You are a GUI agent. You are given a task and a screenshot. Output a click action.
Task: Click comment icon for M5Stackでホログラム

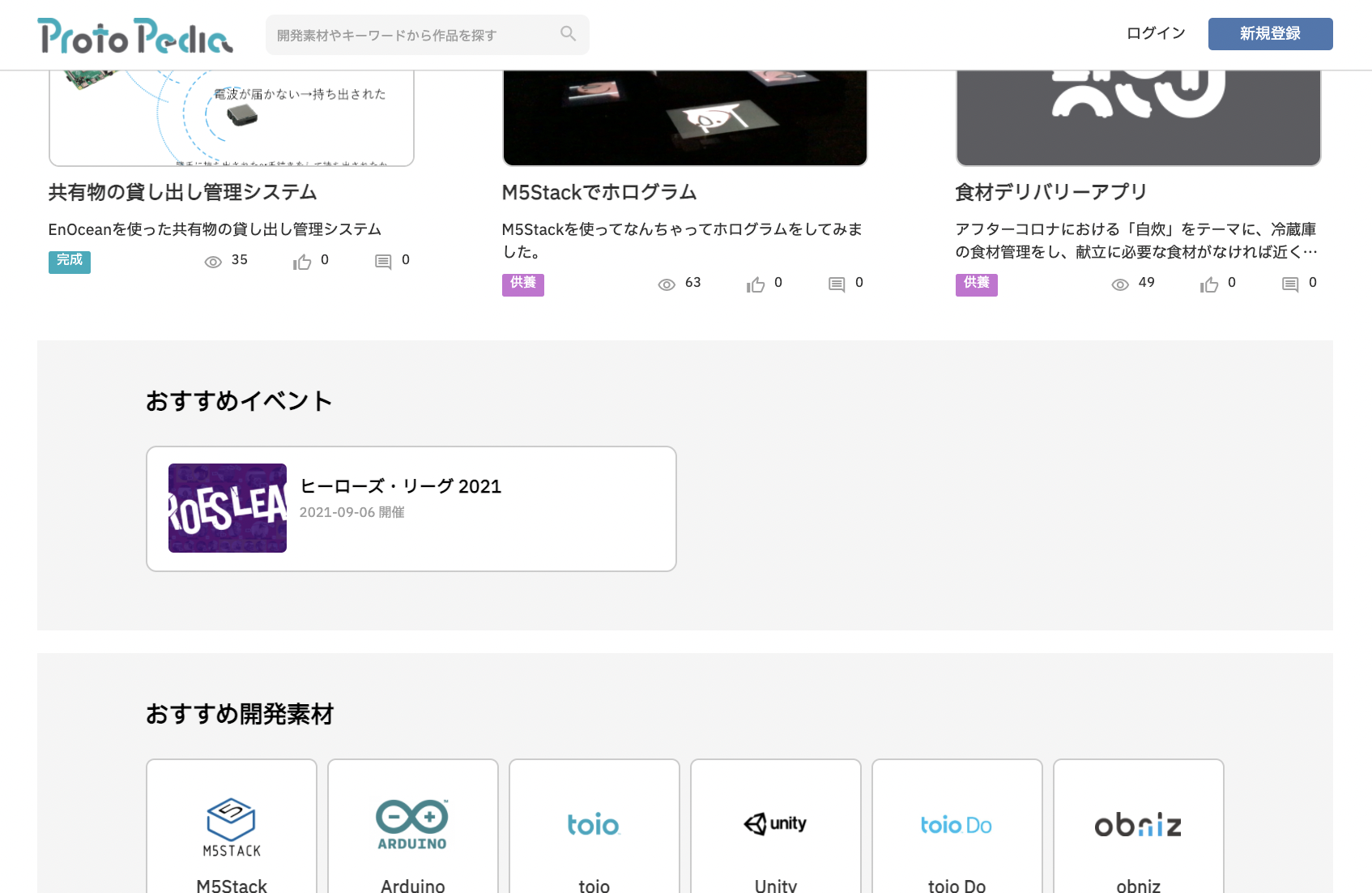click(837, 284)
